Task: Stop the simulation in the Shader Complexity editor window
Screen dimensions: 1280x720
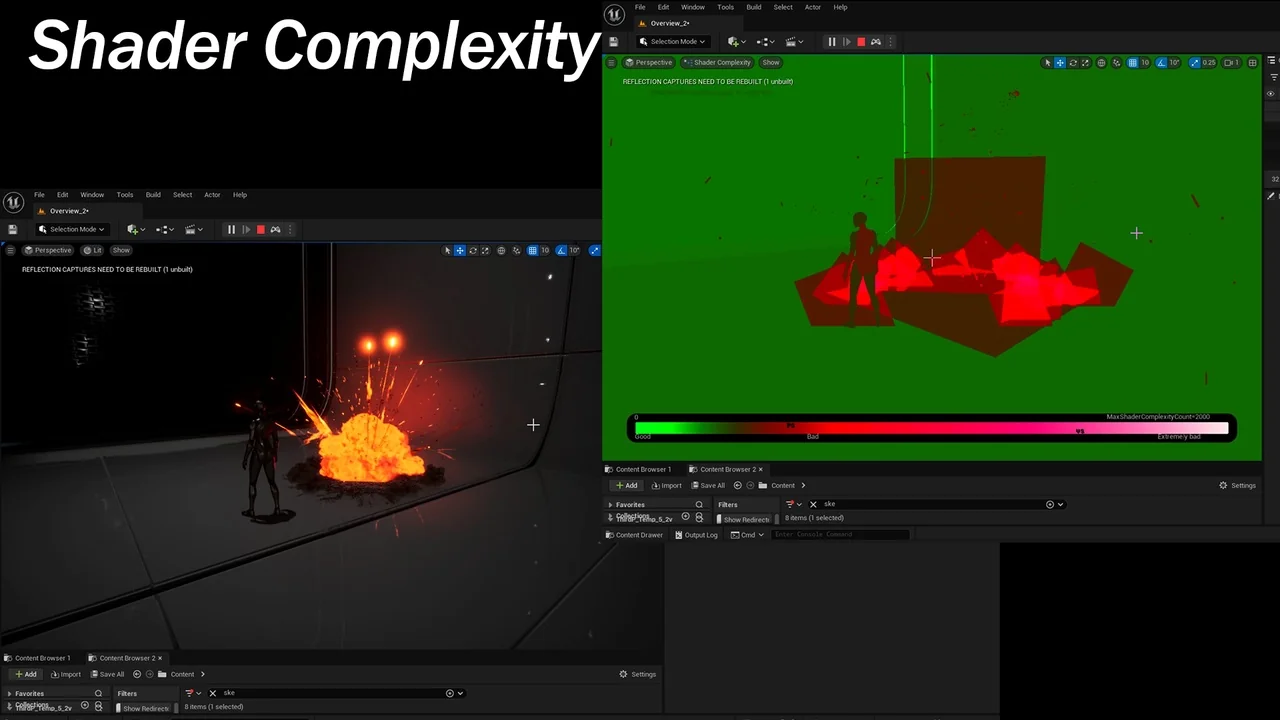Action: coord(861,42)
